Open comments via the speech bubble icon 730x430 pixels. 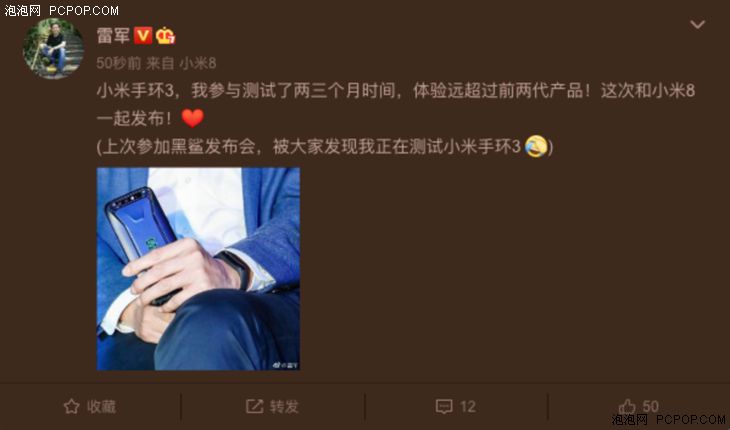point(444,406)
